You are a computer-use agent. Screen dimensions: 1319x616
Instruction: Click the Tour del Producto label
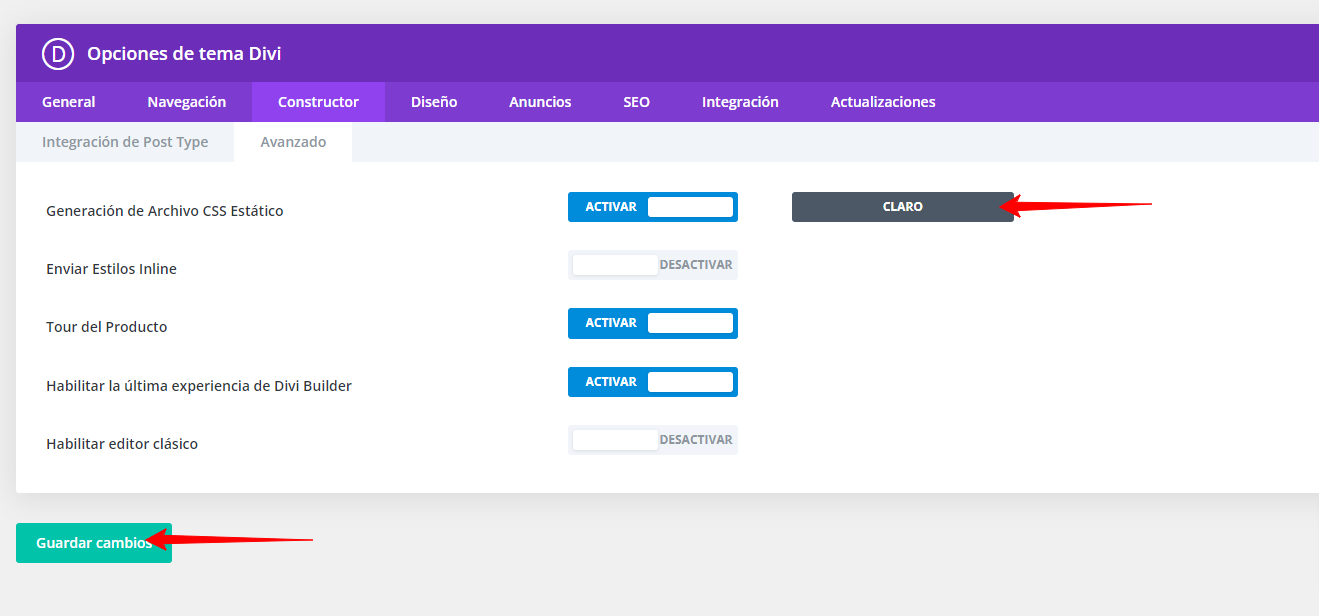click(107, 327)
